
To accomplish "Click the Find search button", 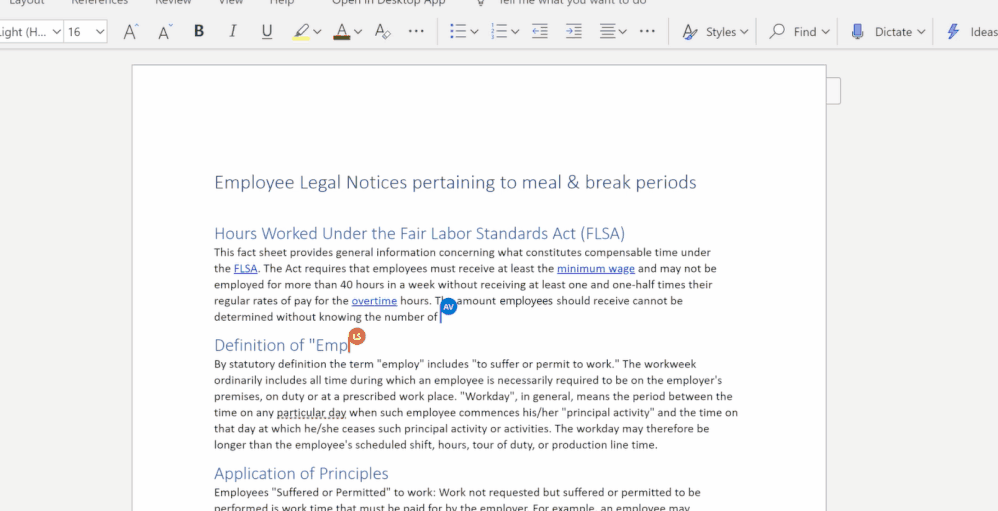I will click(x=792, y=32).
